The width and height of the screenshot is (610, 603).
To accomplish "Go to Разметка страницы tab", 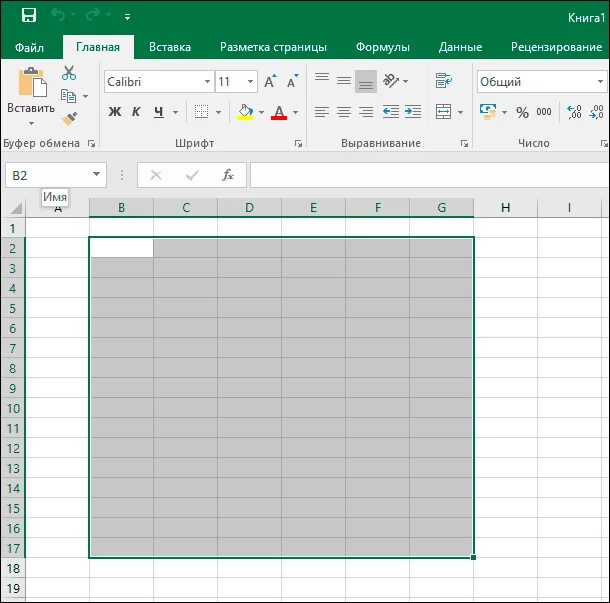I will click(x=273, y=47).
